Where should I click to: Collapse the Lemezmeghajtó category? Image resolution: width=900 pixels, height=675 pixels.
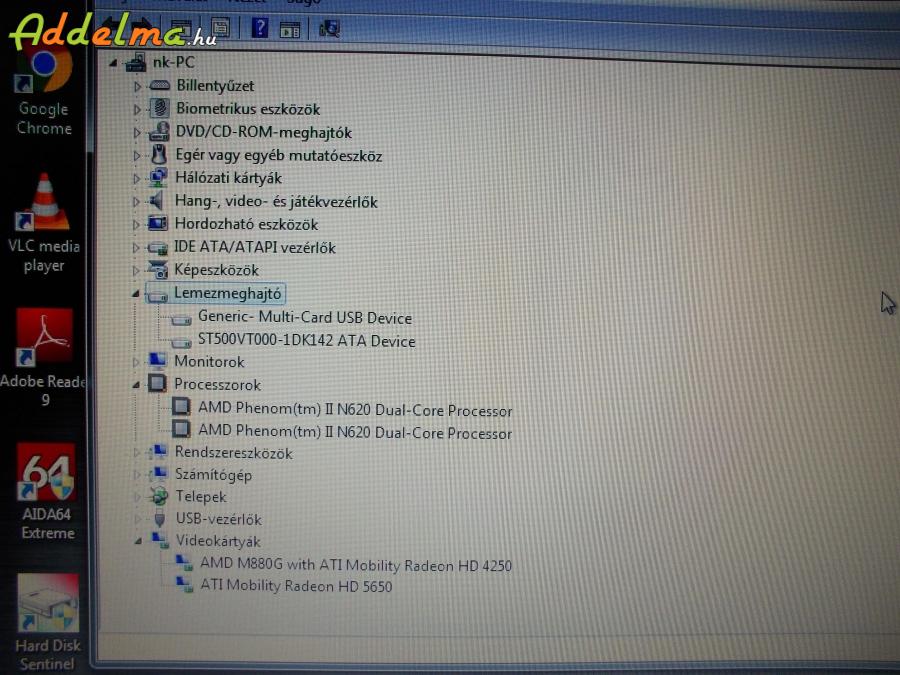point(136,294)
